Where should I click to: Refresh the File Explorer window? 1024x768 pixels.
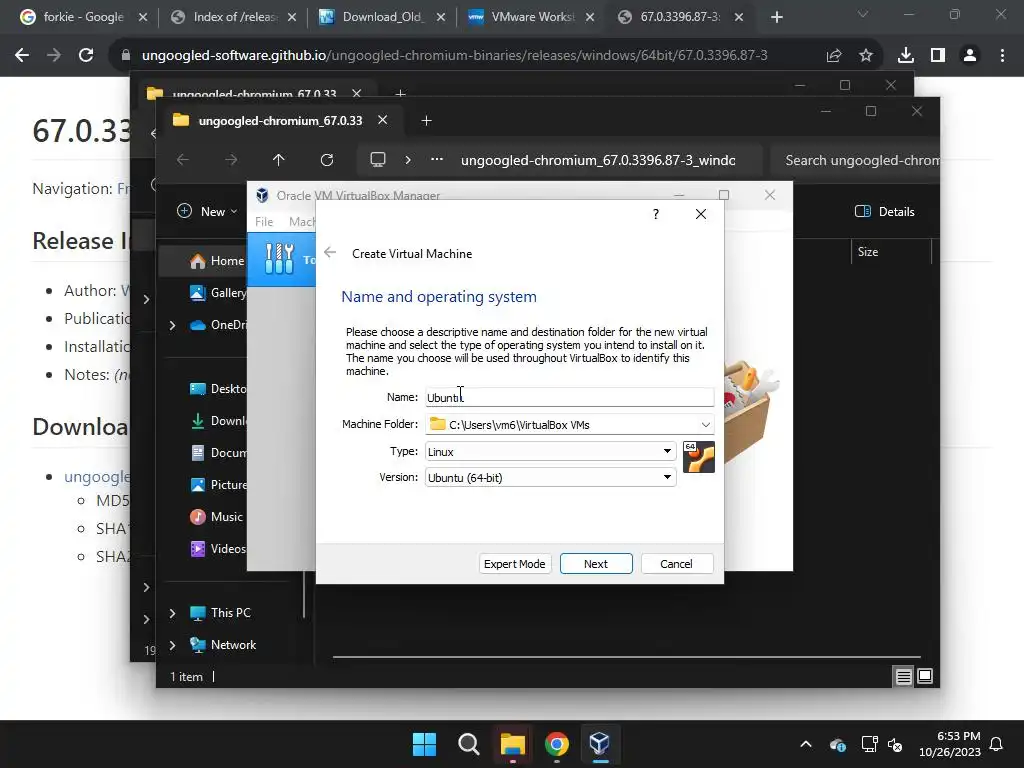(327, 160)
